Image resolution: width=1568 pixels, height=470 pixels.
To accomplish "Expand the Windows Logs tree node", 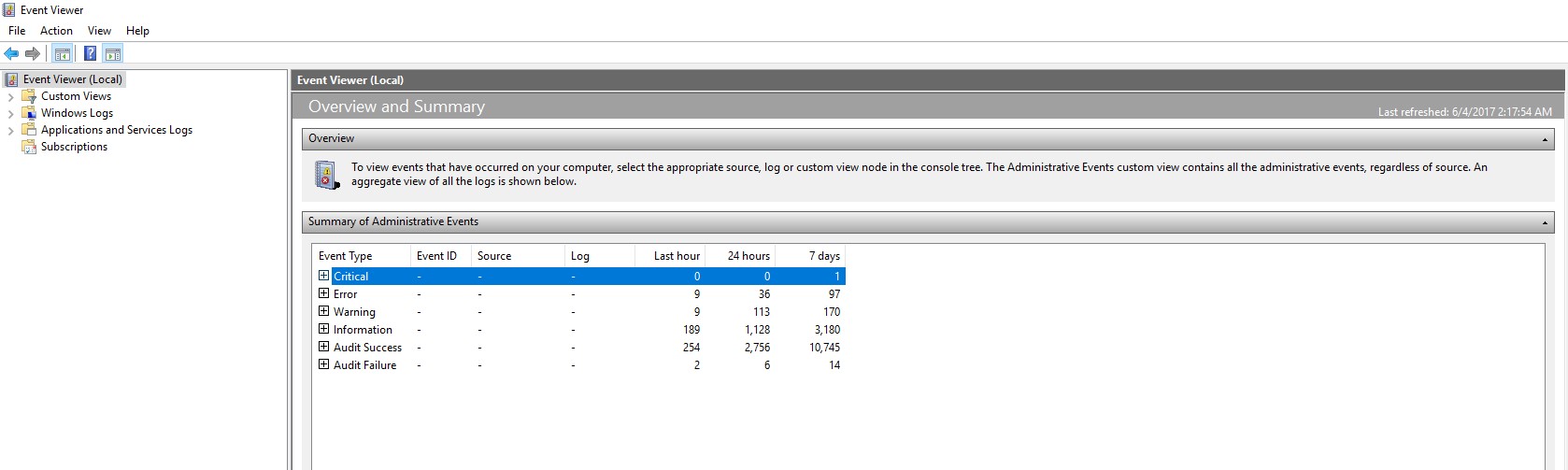I will 10,114.
